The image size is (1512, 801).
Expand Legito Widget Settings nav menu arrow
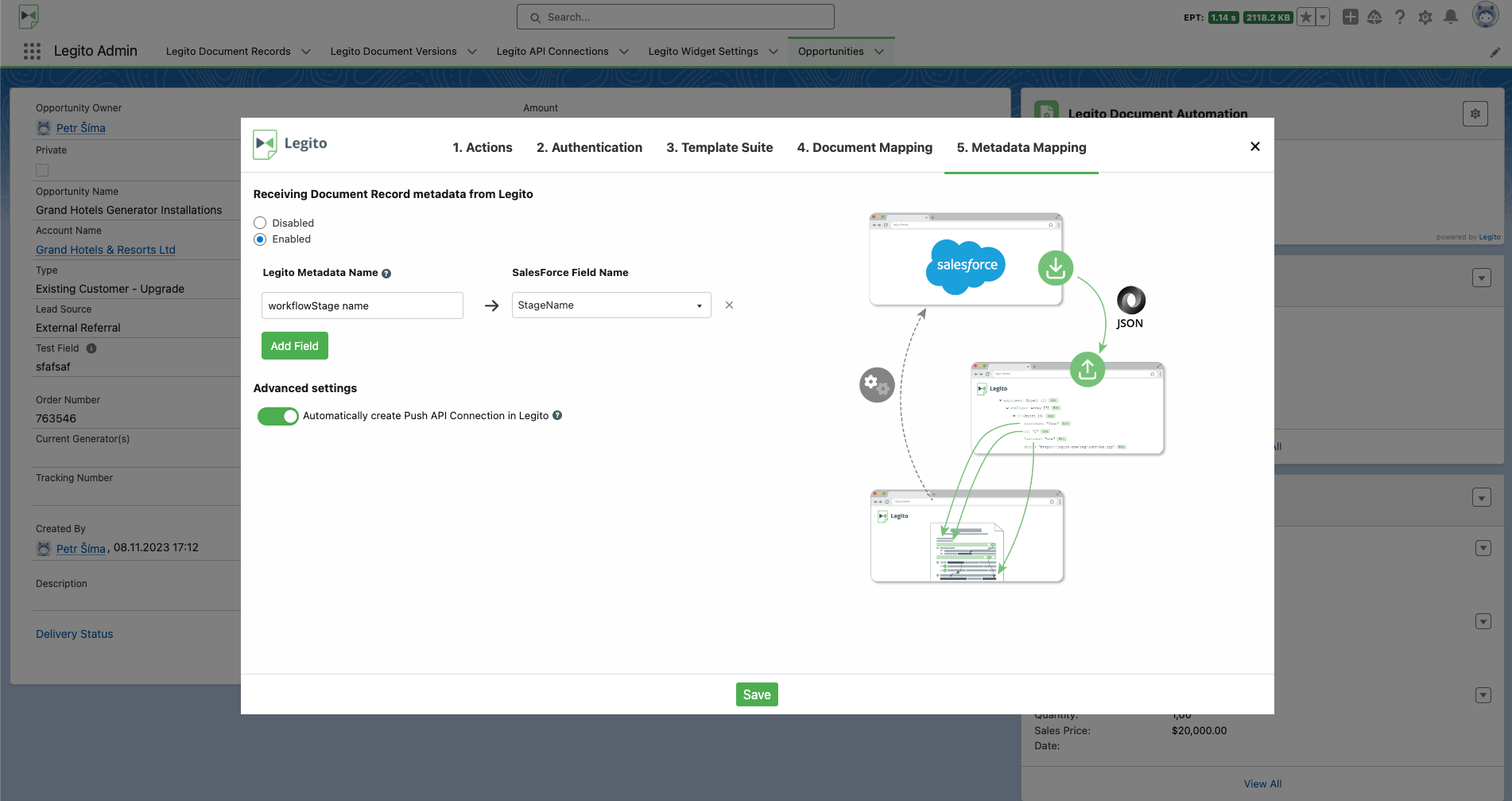tap(773, 52)
